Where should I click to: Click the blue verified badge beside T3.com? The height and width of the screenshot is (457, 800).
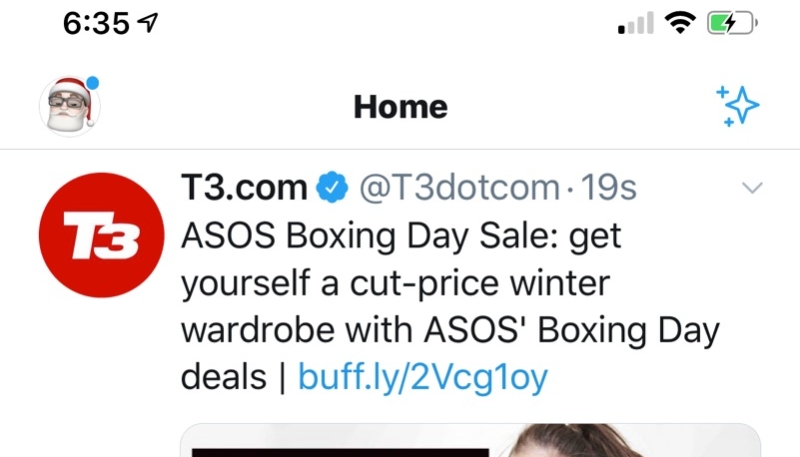332,187
